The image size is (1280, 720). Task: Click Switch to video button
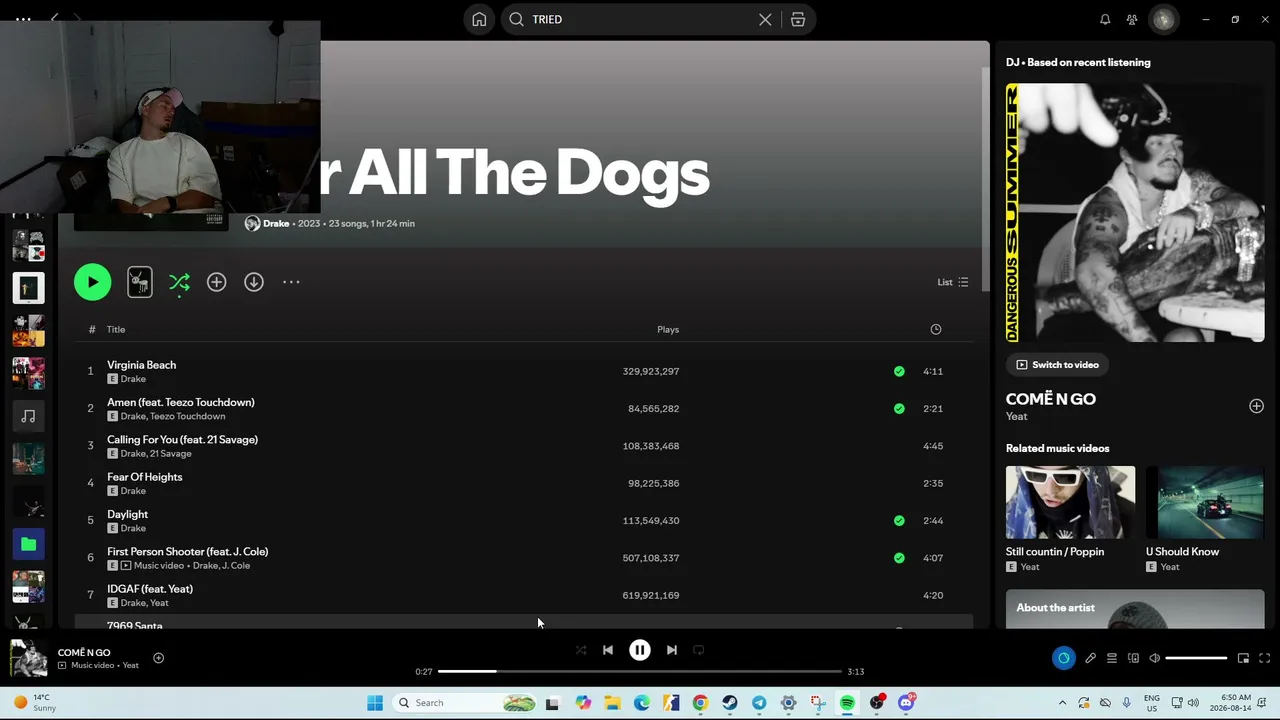click(1057, 365)
